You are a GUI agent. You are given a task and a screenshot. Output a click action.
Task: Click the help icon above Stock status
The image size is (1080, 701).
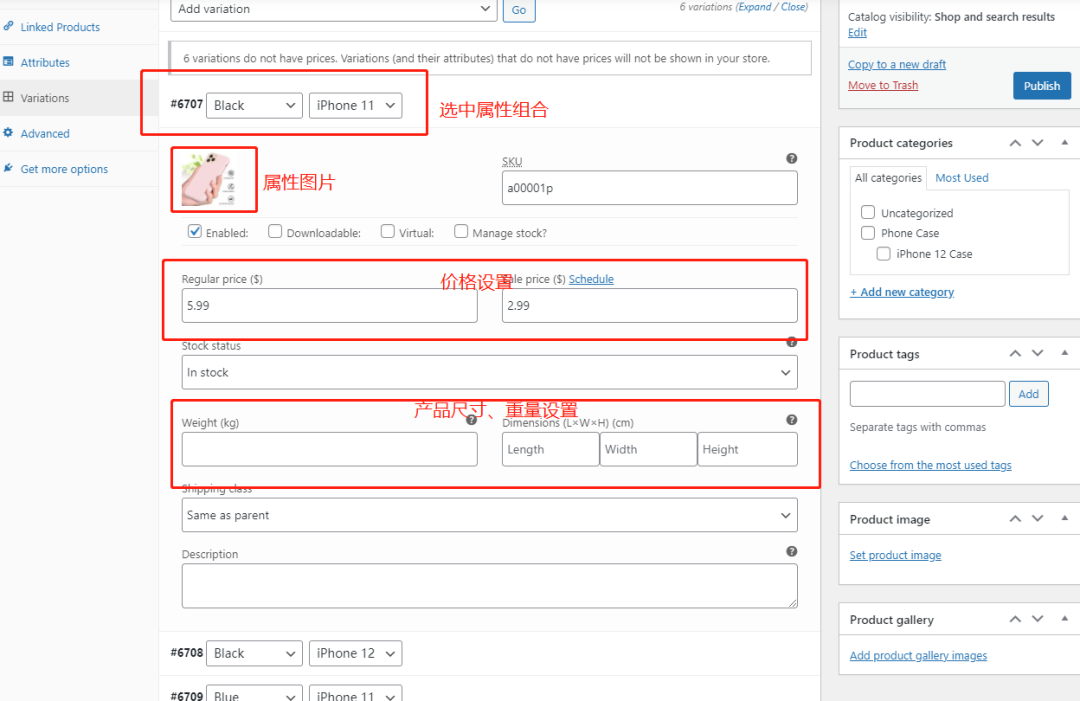791,342
